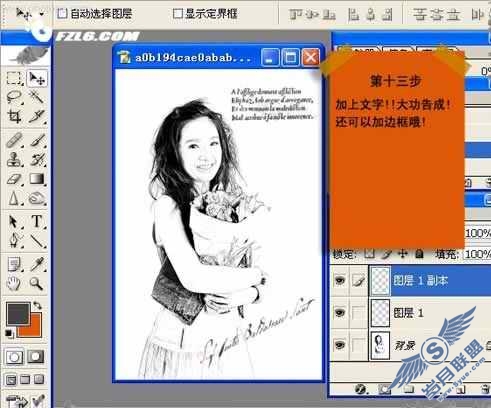This screenshot has width=491, height=408.
Task: Select the Type (T) tool
Action: (x=36, y=221)
